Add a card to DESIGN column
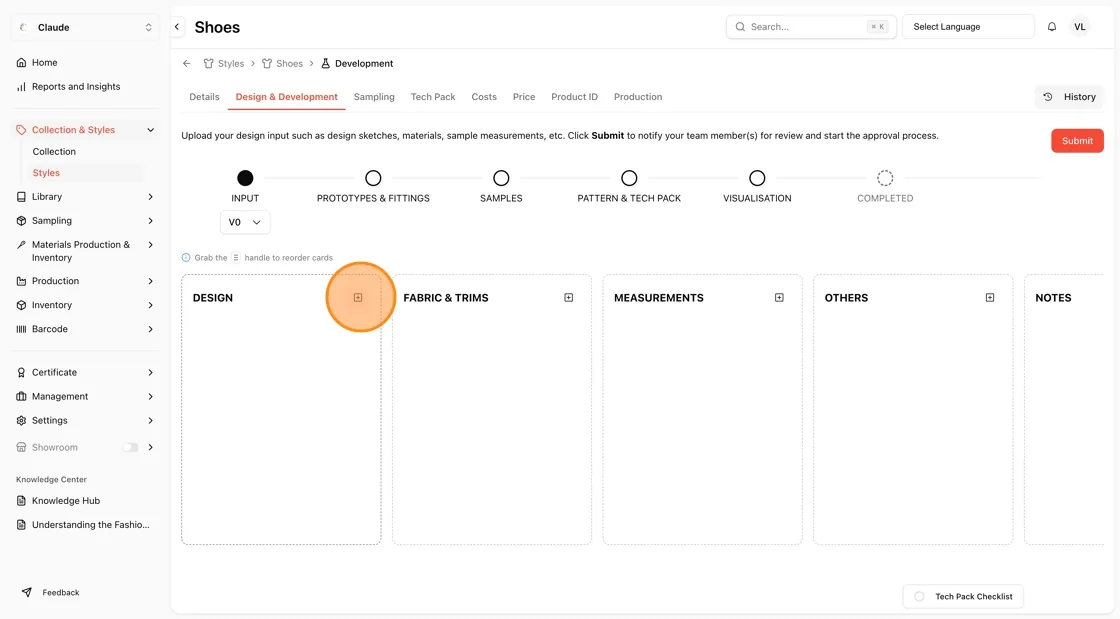Viewport: 1120px width, 619px height. pyautogui.click(x=358, y=298)
